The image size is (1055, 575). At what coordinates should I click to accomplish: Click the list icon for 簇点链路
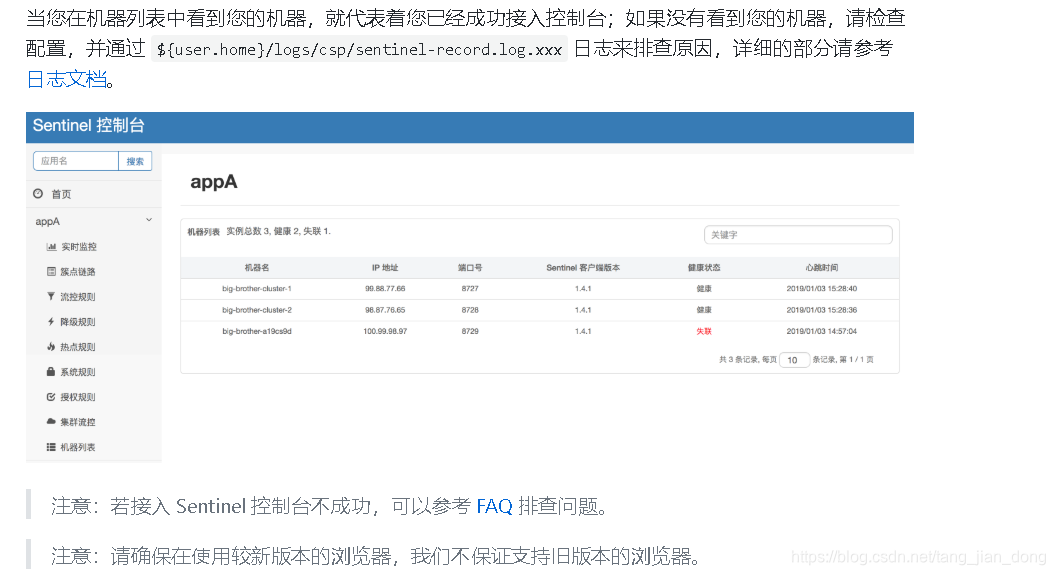pos(51,272)
